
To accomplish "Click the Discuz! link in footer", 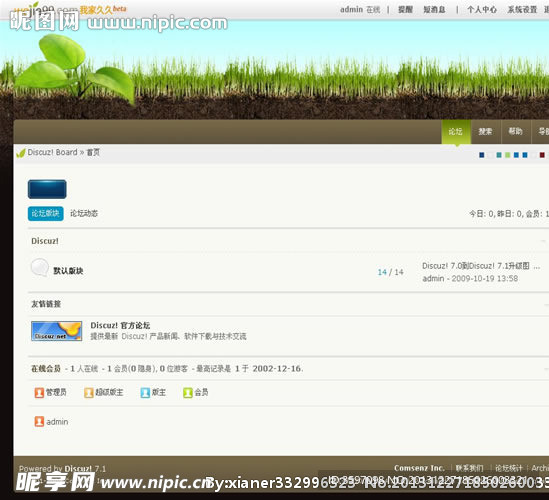I will coord(78,468).
